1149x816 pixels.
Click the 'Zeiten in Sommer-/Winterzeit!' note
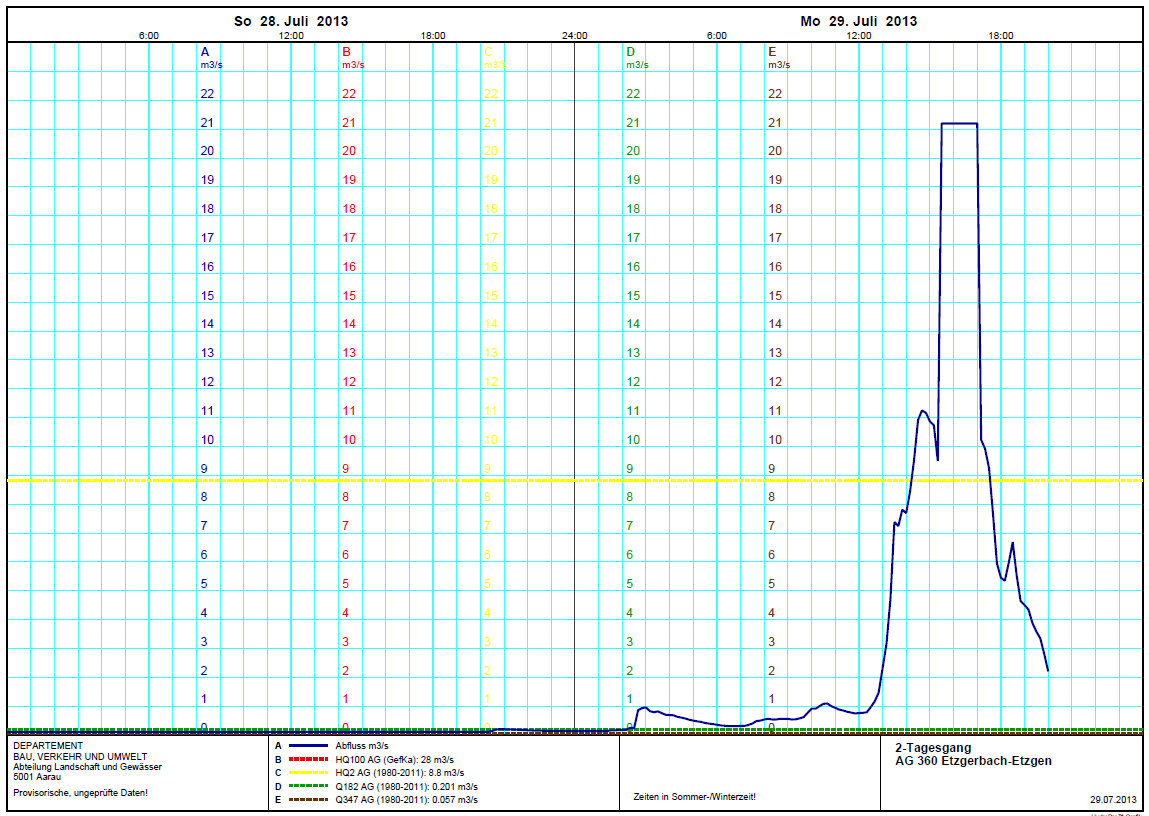point(695,797)
